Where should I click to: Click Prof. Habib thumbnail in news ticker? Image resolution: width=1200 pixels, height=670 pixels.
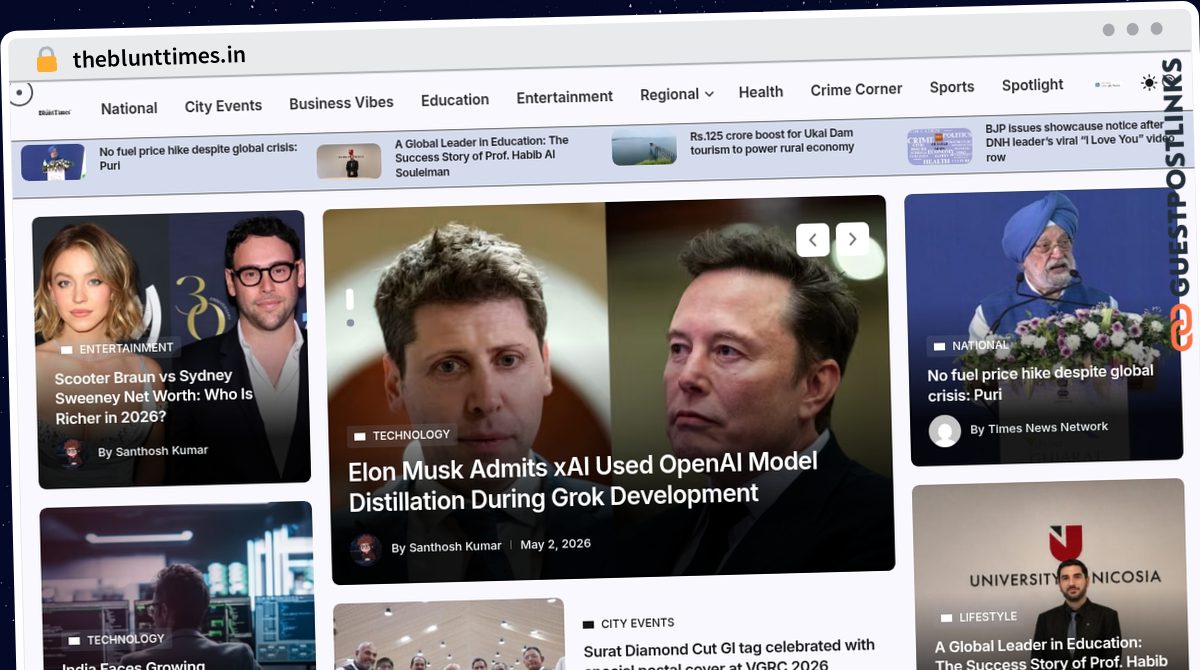(x=349, y=161)
